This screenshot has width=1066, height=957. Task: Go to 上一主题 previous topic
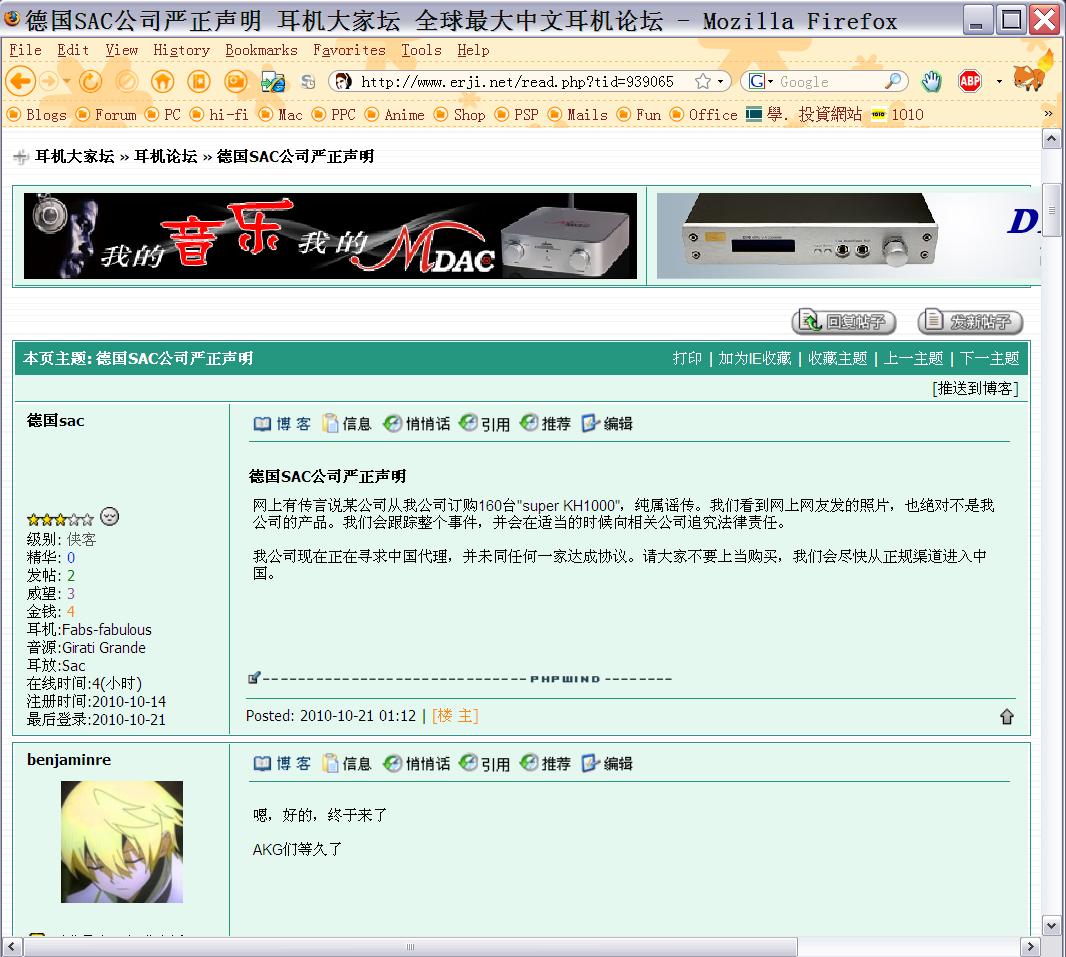pyautogui.click(x=913, y=358)
